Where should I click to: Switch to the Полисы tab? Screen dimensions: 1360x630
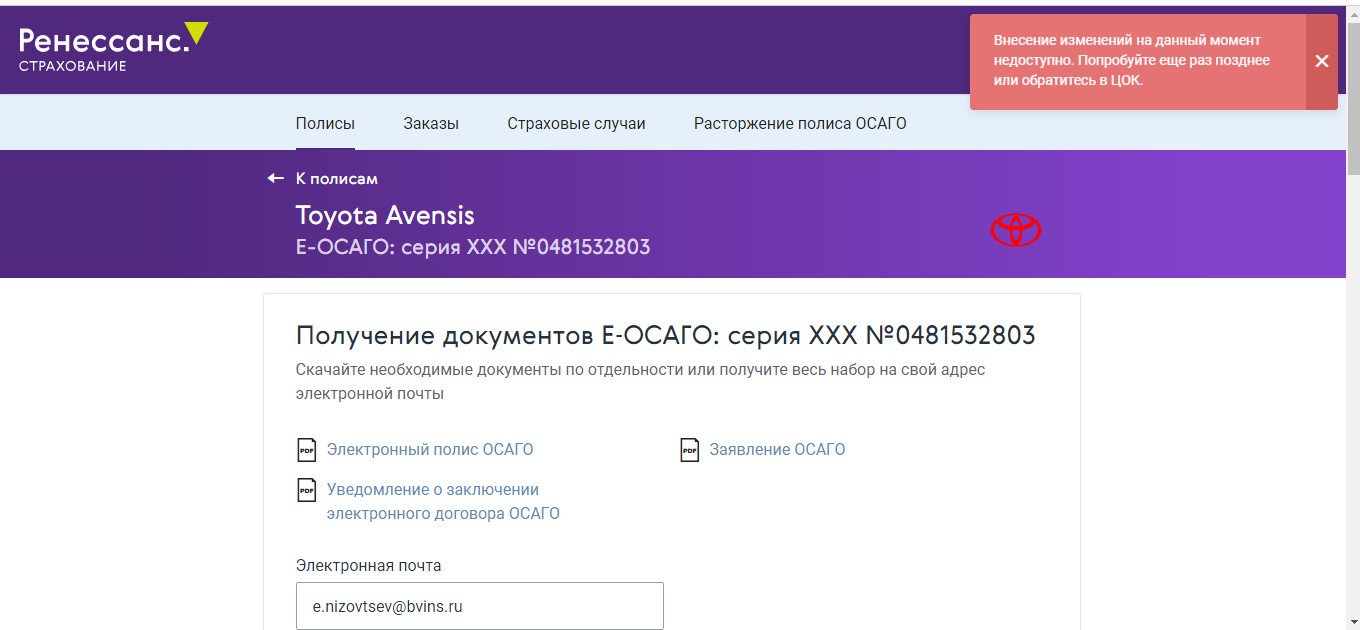click(325, 124)
